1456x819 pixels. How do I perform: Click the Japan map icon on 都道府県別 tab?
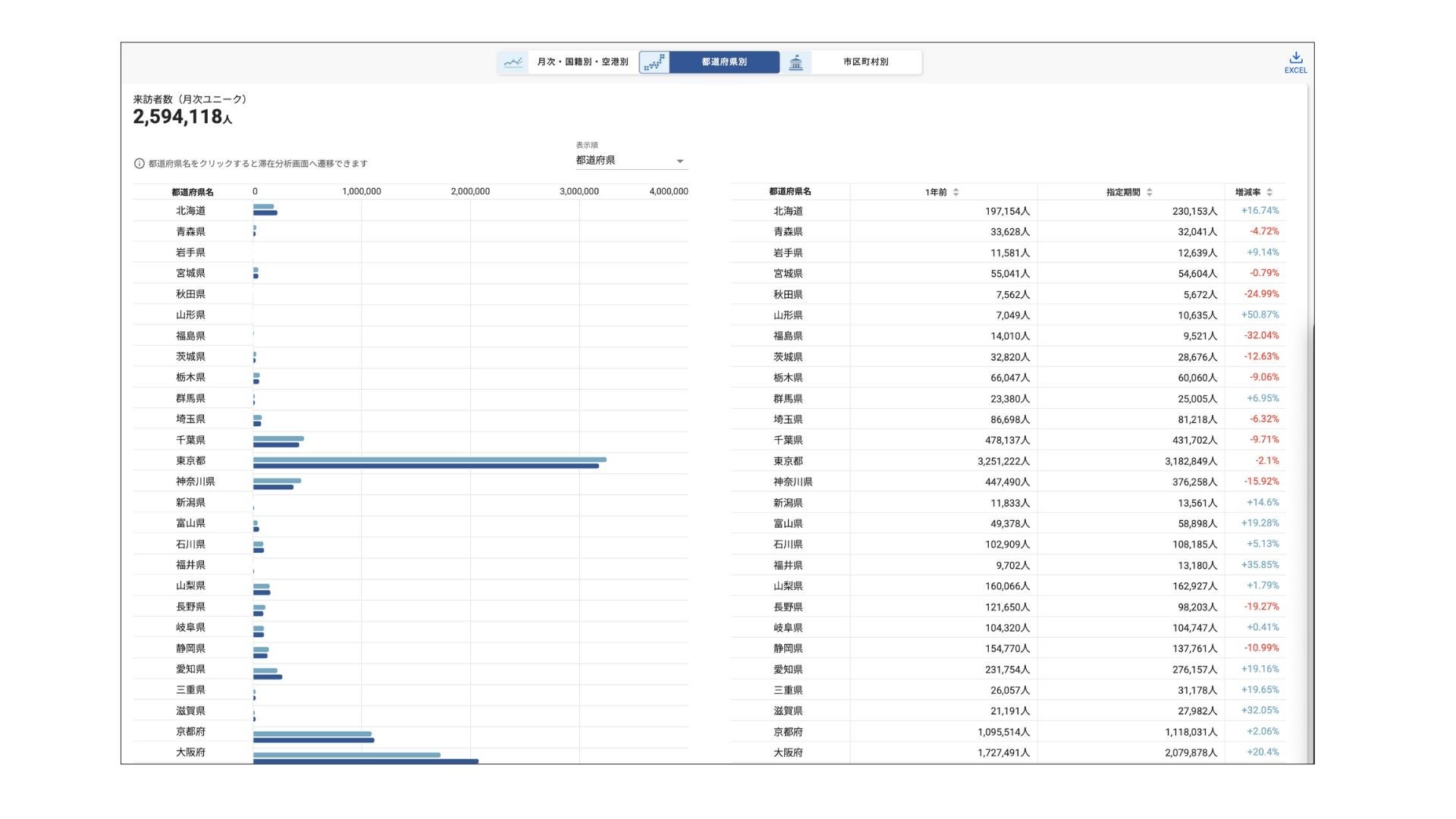pyautogui.click(x=654, y=62)
